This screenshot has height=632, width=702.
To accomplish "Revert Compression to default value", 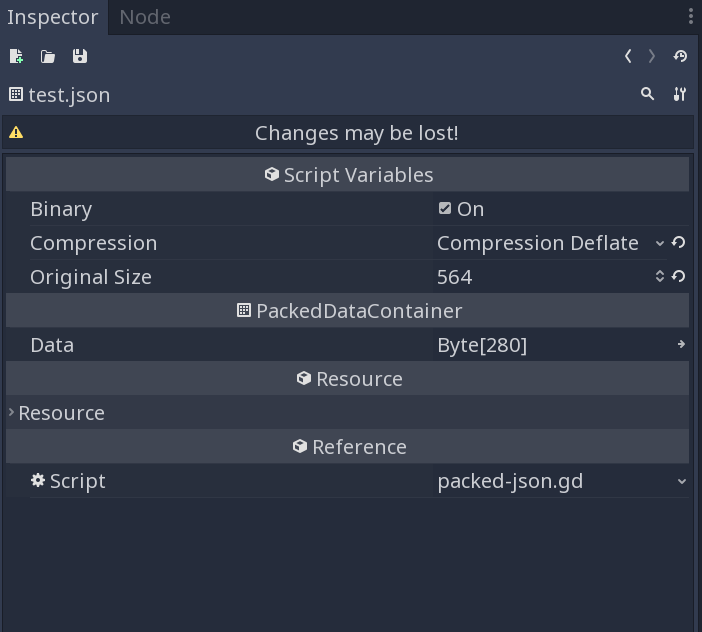I will pos(679,243).
